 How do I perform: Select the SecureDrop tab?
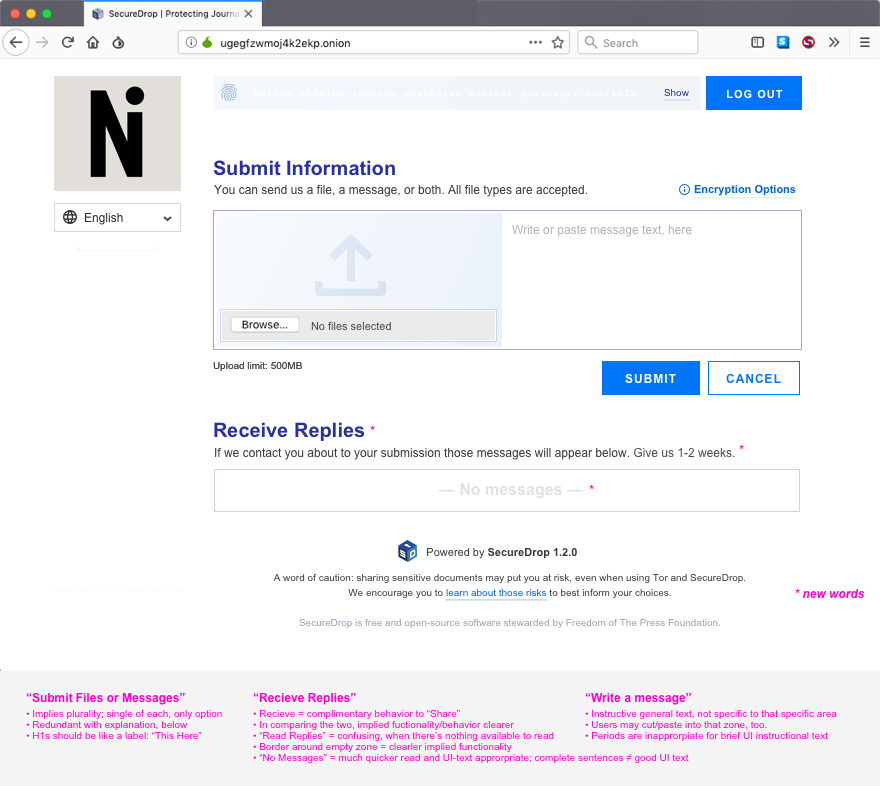(173, 13)
